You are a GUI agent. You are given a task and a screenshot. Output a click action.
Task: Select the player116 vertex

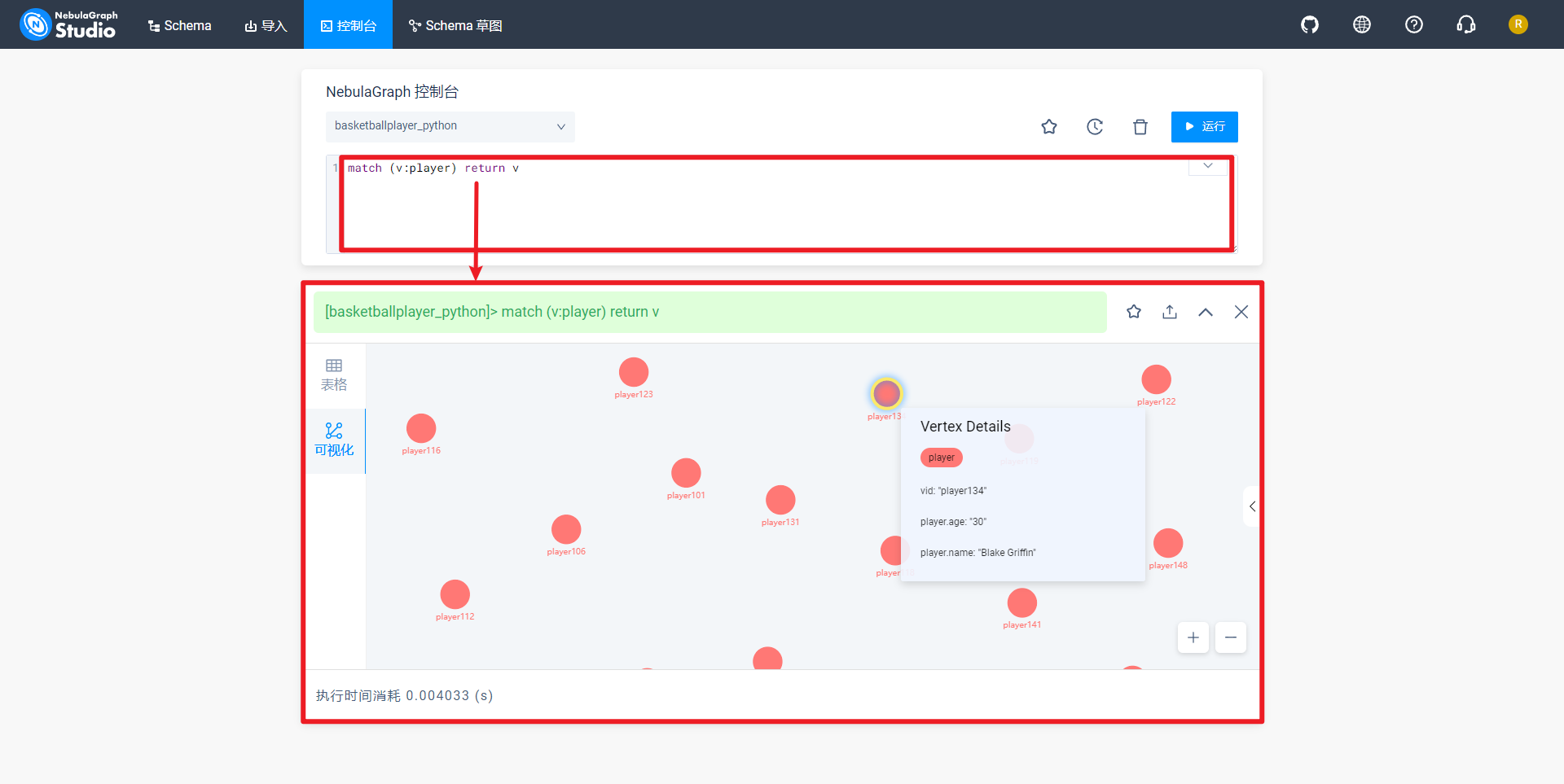[421, 428]
